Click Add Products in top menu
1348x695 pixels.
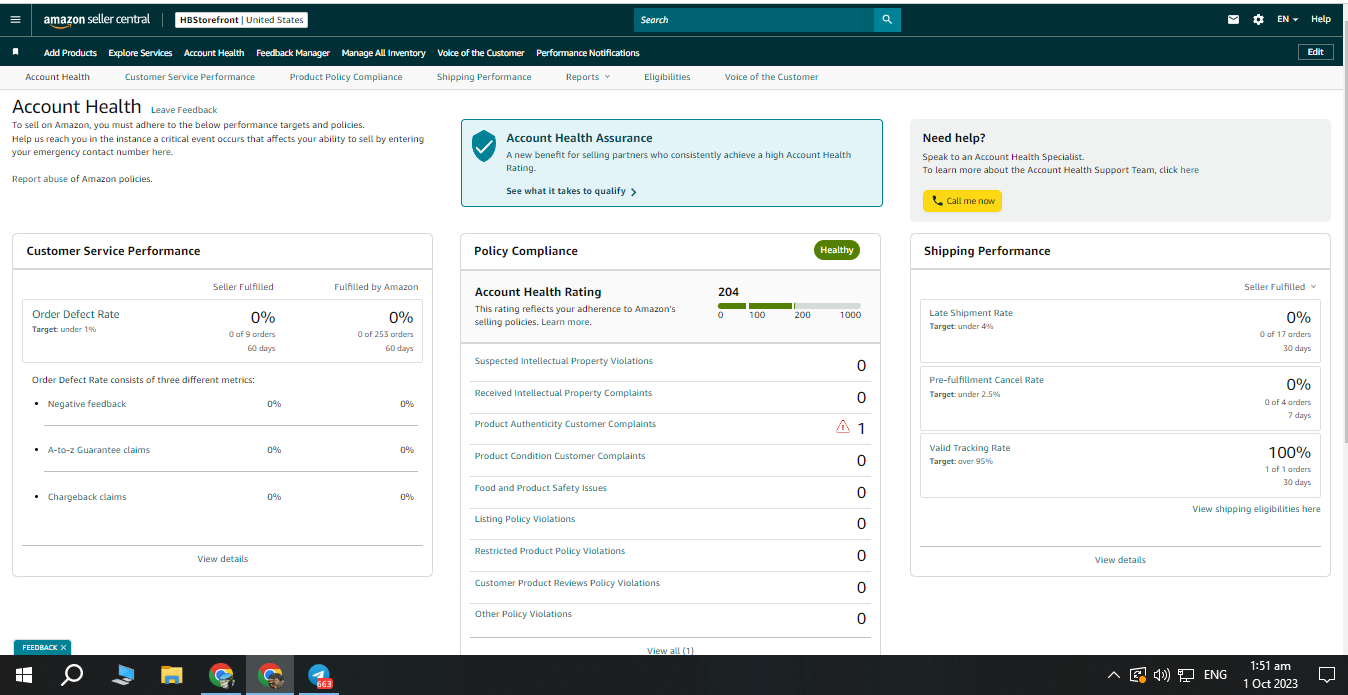(x=70, y=53)
